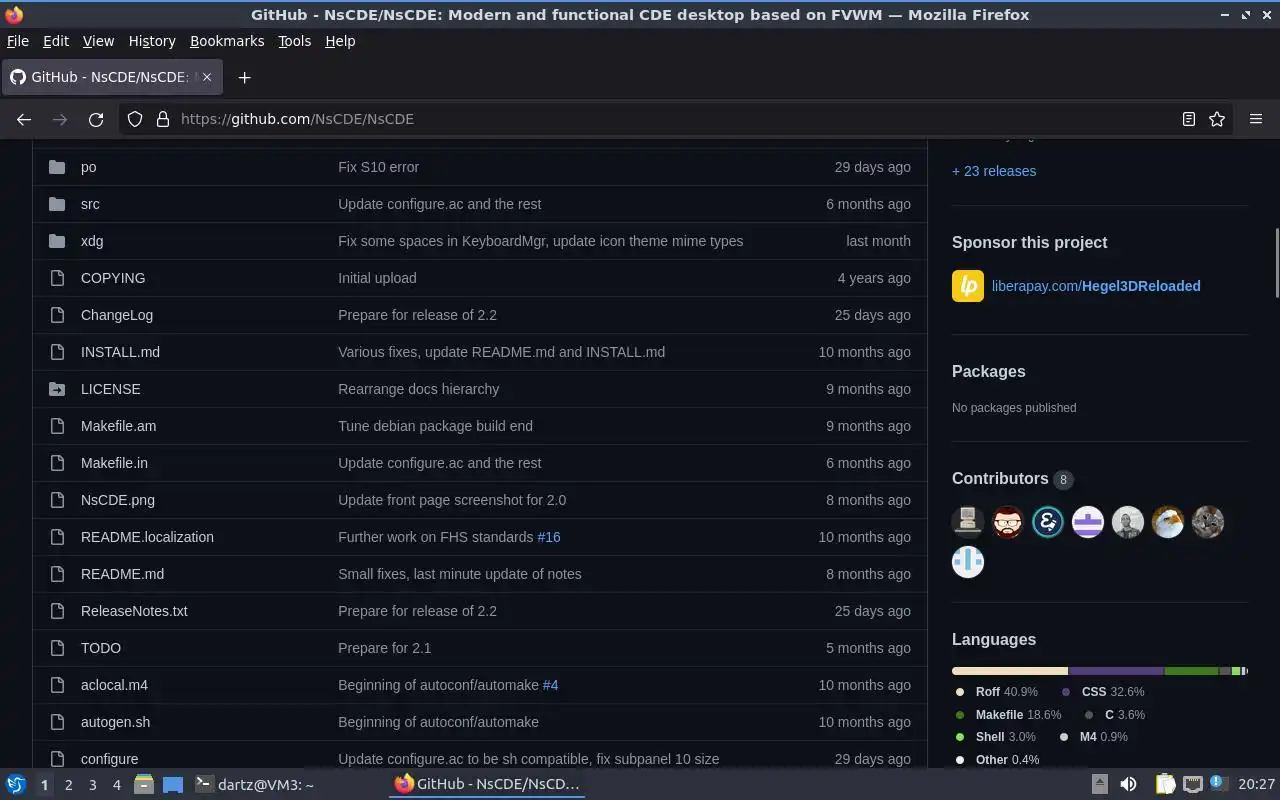Open the Edit menu
The height and width of the screenshot is (800, 1280).
point(56,41)
